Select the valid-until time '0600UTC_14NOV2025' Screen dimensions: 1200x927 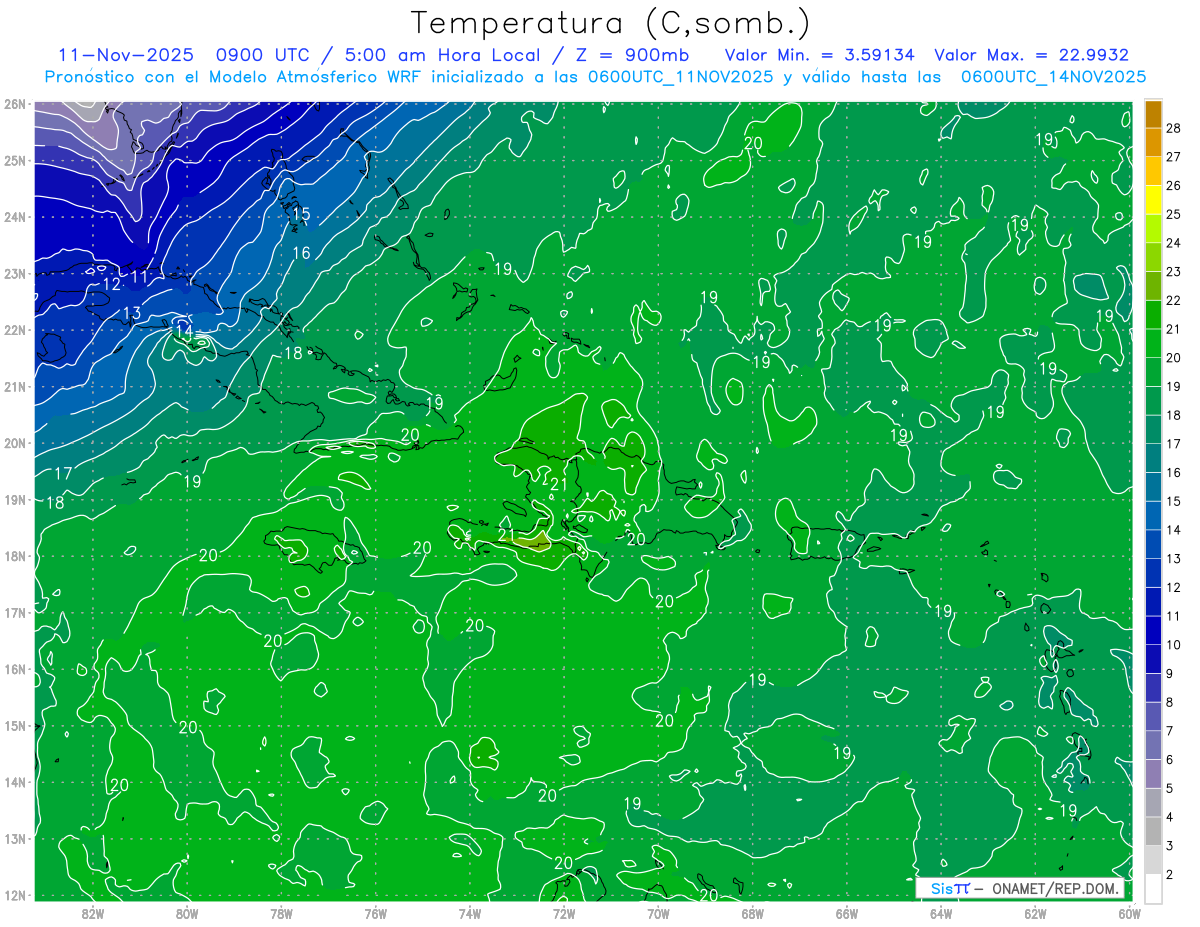coord(1053,77)
